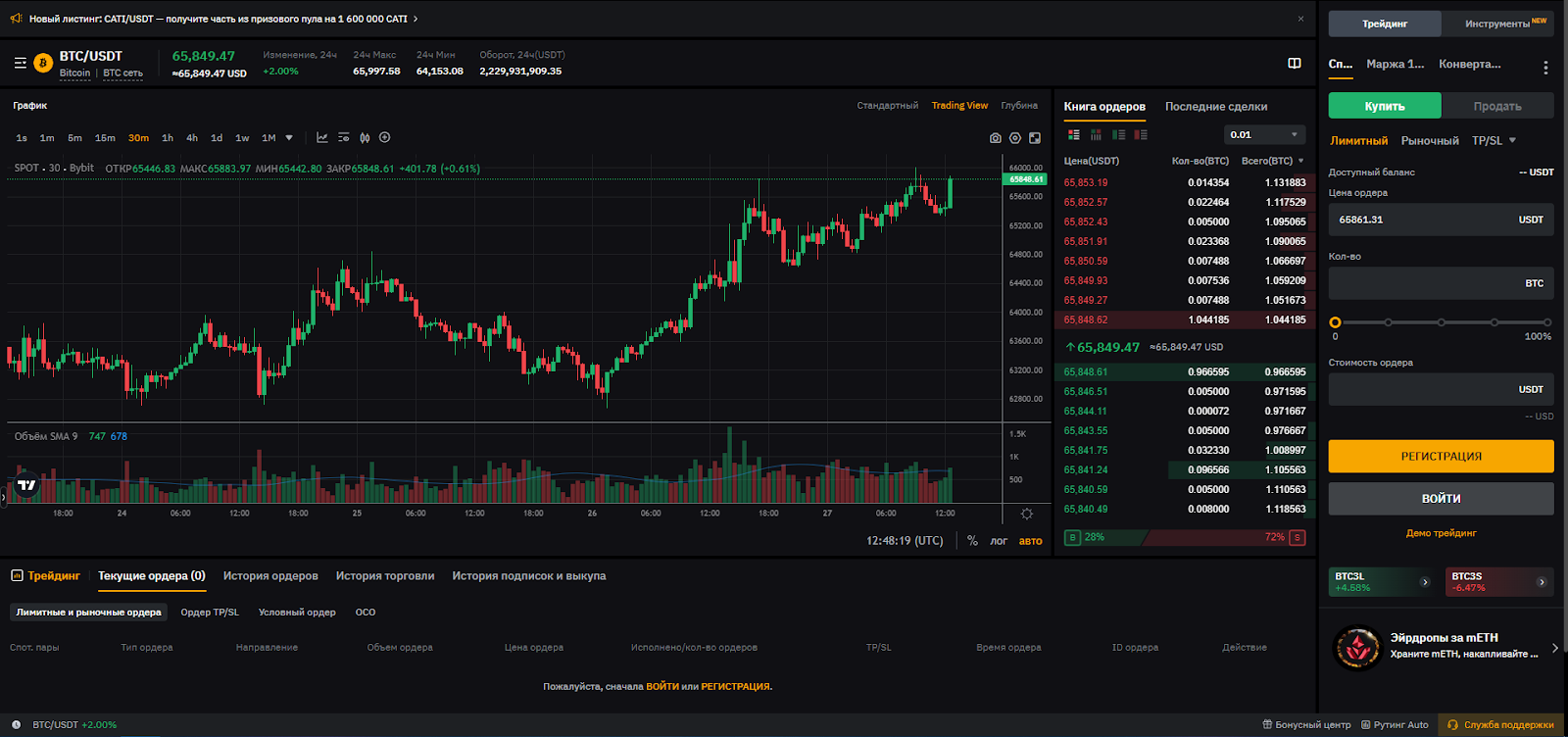1568x737 pixels.
Task: Click the announcement megaphone icon
Action: tap(17, 19)
